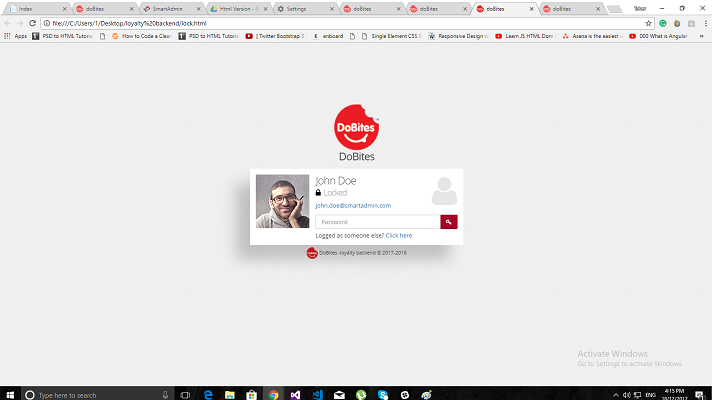Image resolution: width=712 pixels, height=400 pixels.
Task: Click the red key unlock button
Action: [449, 222]
